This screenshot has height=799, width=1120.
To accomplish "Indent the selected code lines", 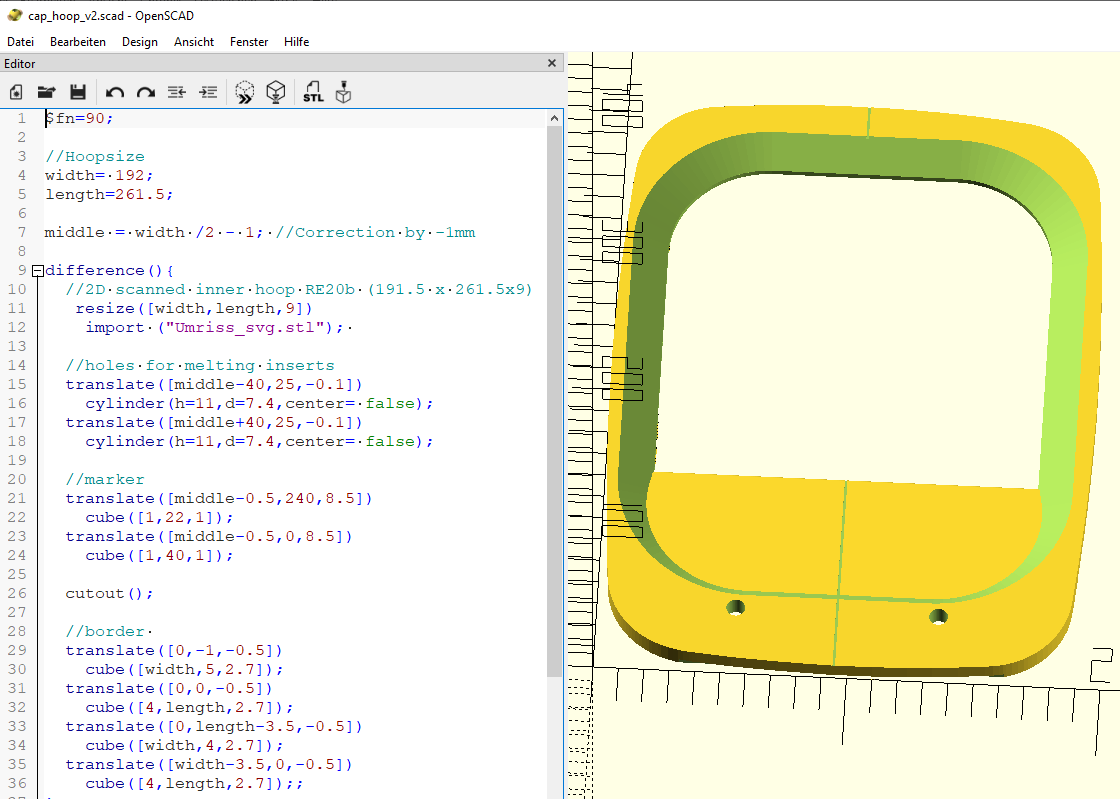I will click(208, 92).
